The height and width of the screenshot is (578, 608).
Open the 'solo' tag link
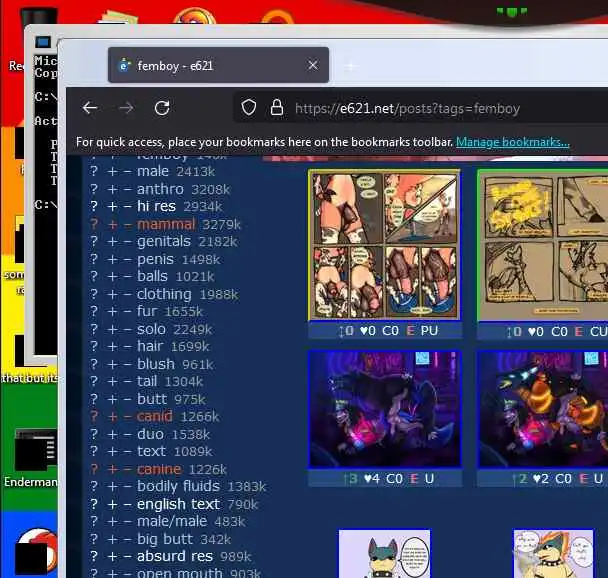pos(151,329)
